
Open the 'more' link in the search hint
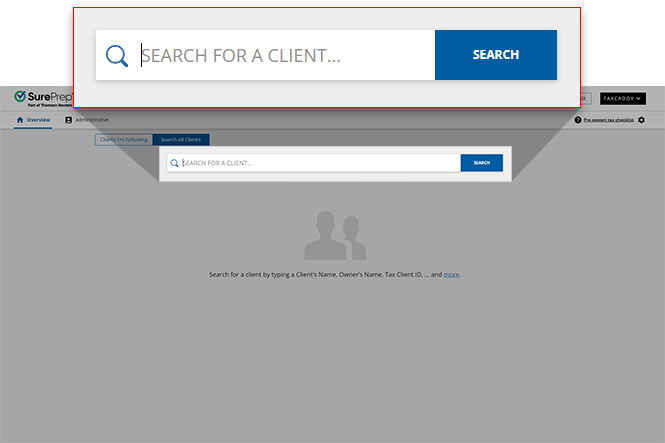(451, 275)
